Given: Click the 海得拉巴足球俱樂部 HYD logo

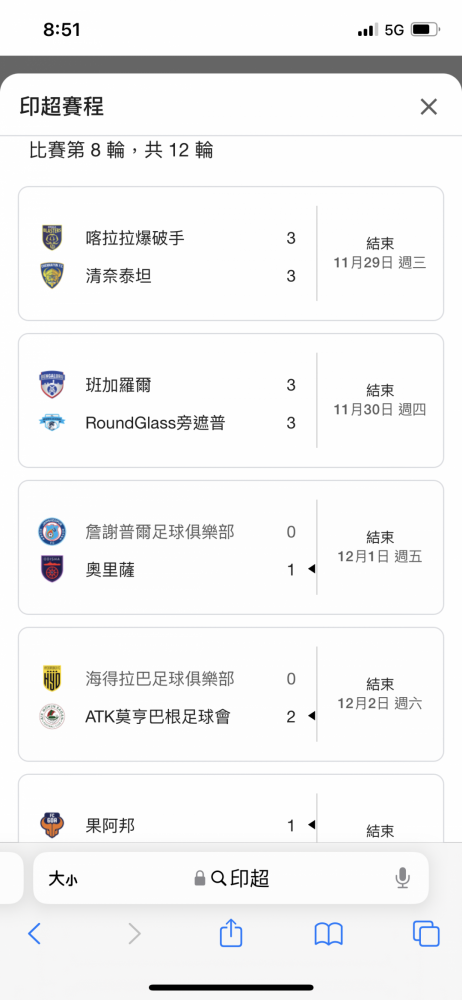Looking at the screenshot, I should 52,679.
